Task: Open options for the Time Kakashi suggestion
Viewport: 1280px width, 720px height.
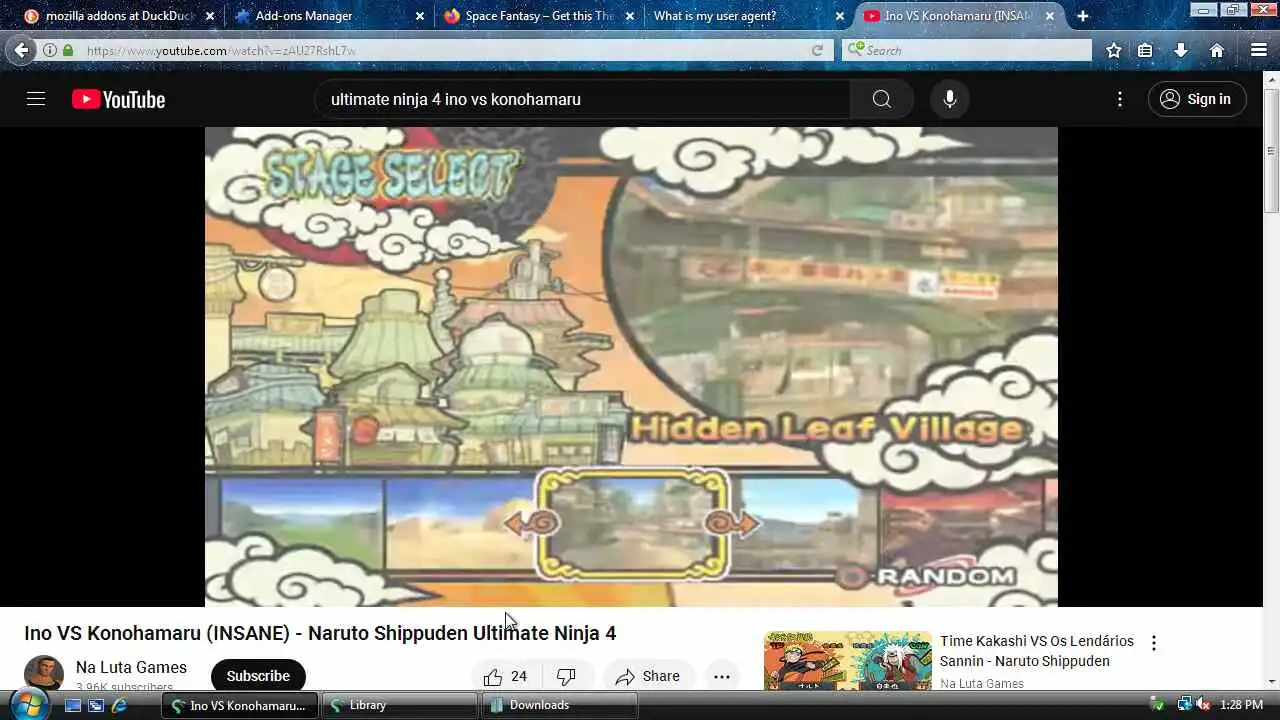Action: point(1153,643)
